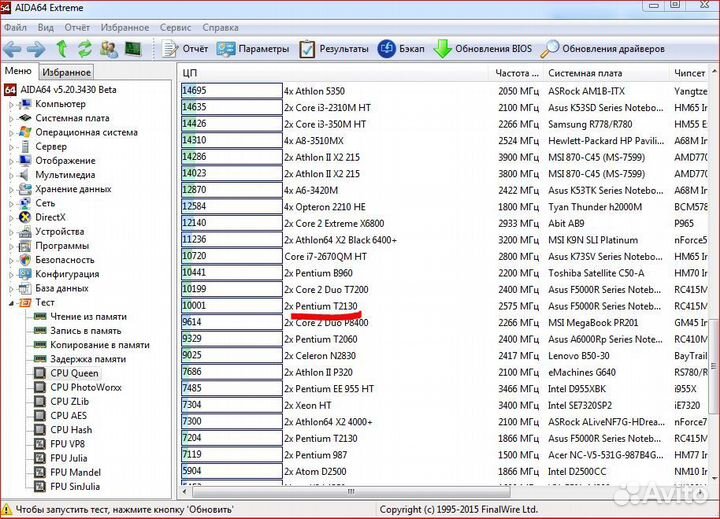Sort by the Частота column header

[x=517, y=73]
